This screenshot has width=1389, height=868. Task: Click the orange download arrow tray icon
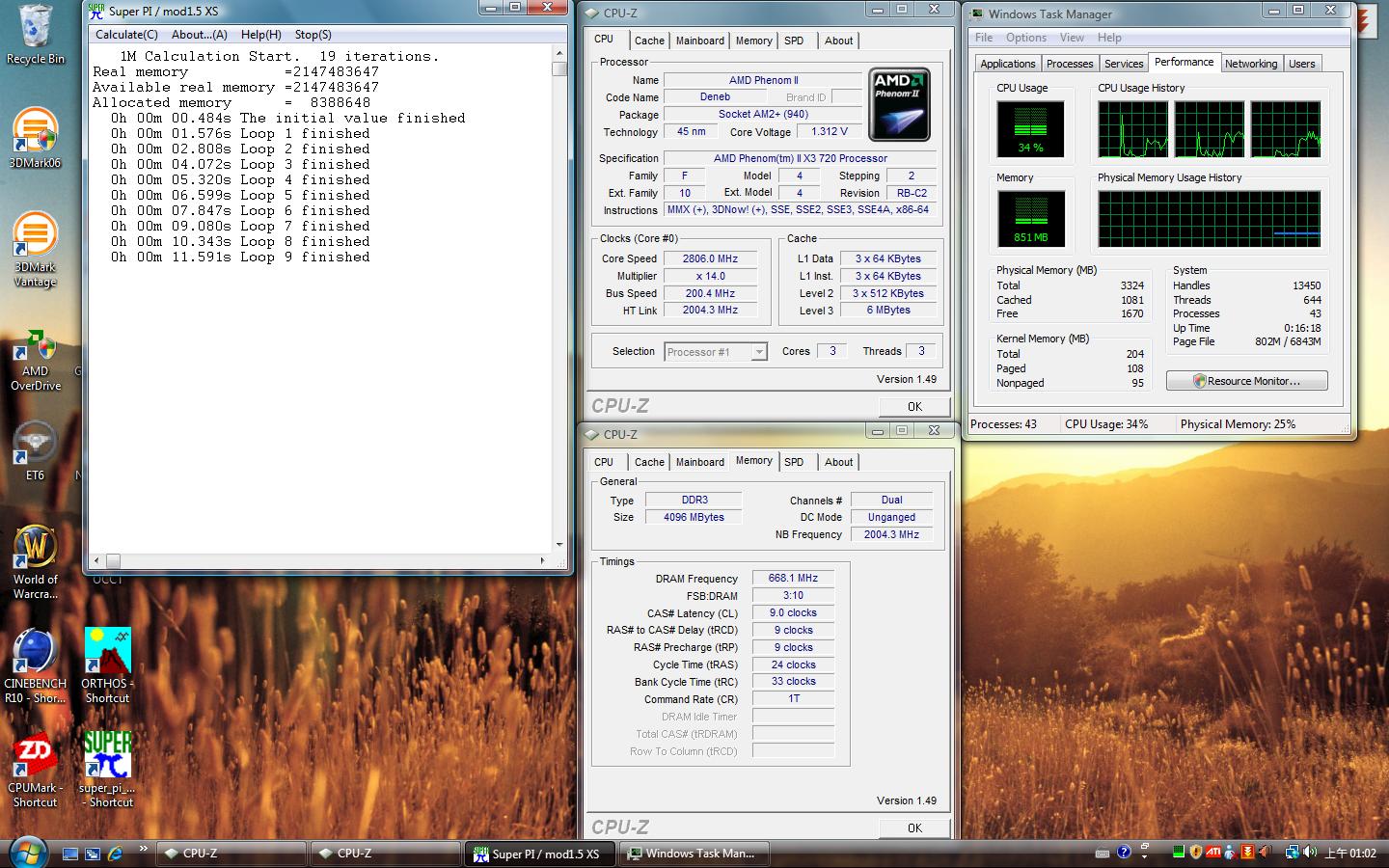pos(1247,852)
